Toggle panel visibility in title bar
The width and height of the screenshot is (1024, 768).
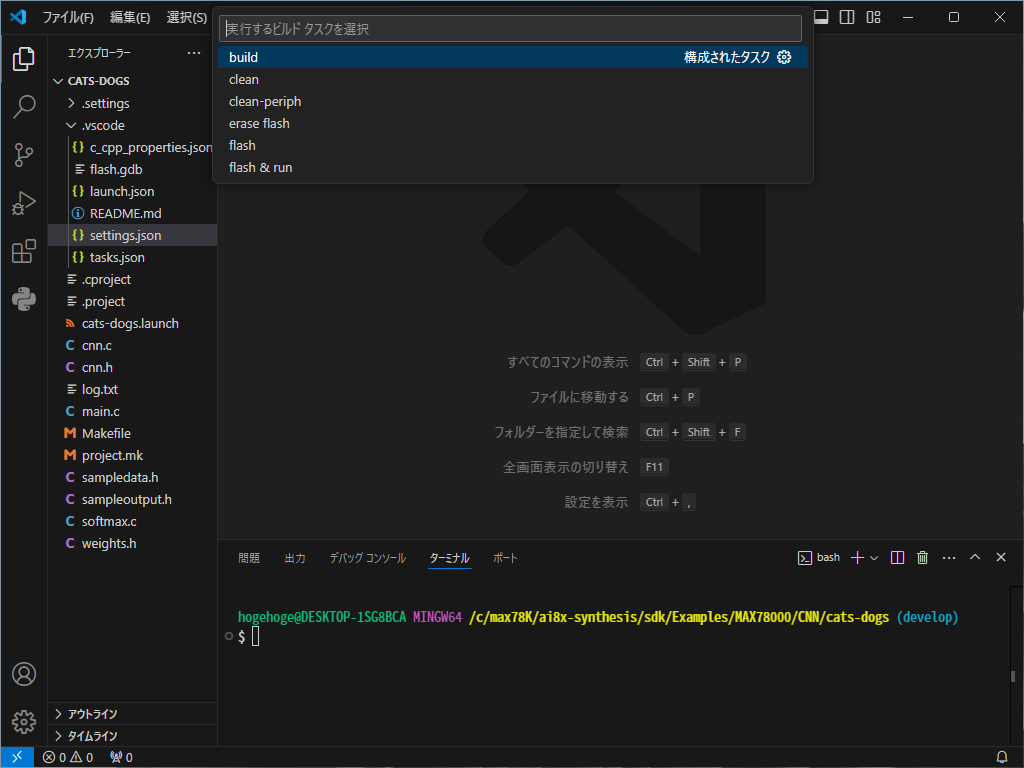[x=821, y=17]
